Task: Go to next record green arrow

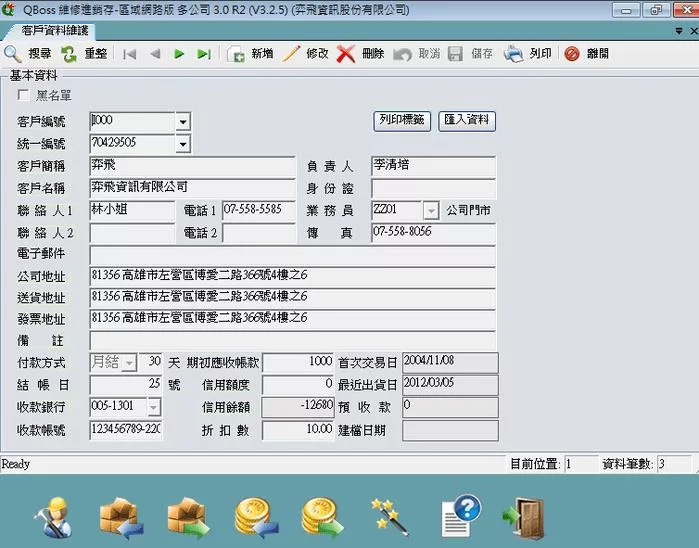Action: tap(180, 54)
